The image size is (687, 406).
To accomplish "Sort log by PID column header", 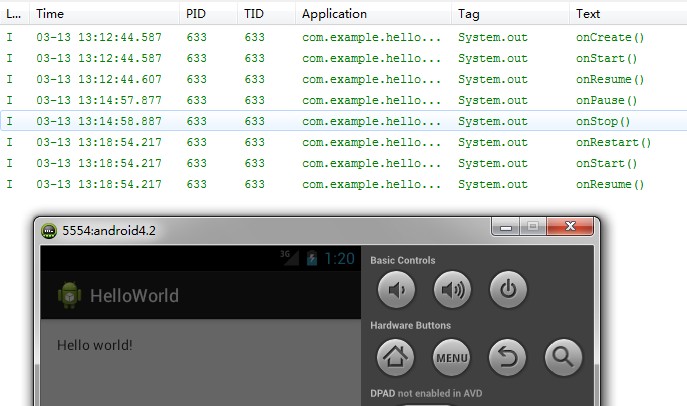I will (x=208, y=14).
